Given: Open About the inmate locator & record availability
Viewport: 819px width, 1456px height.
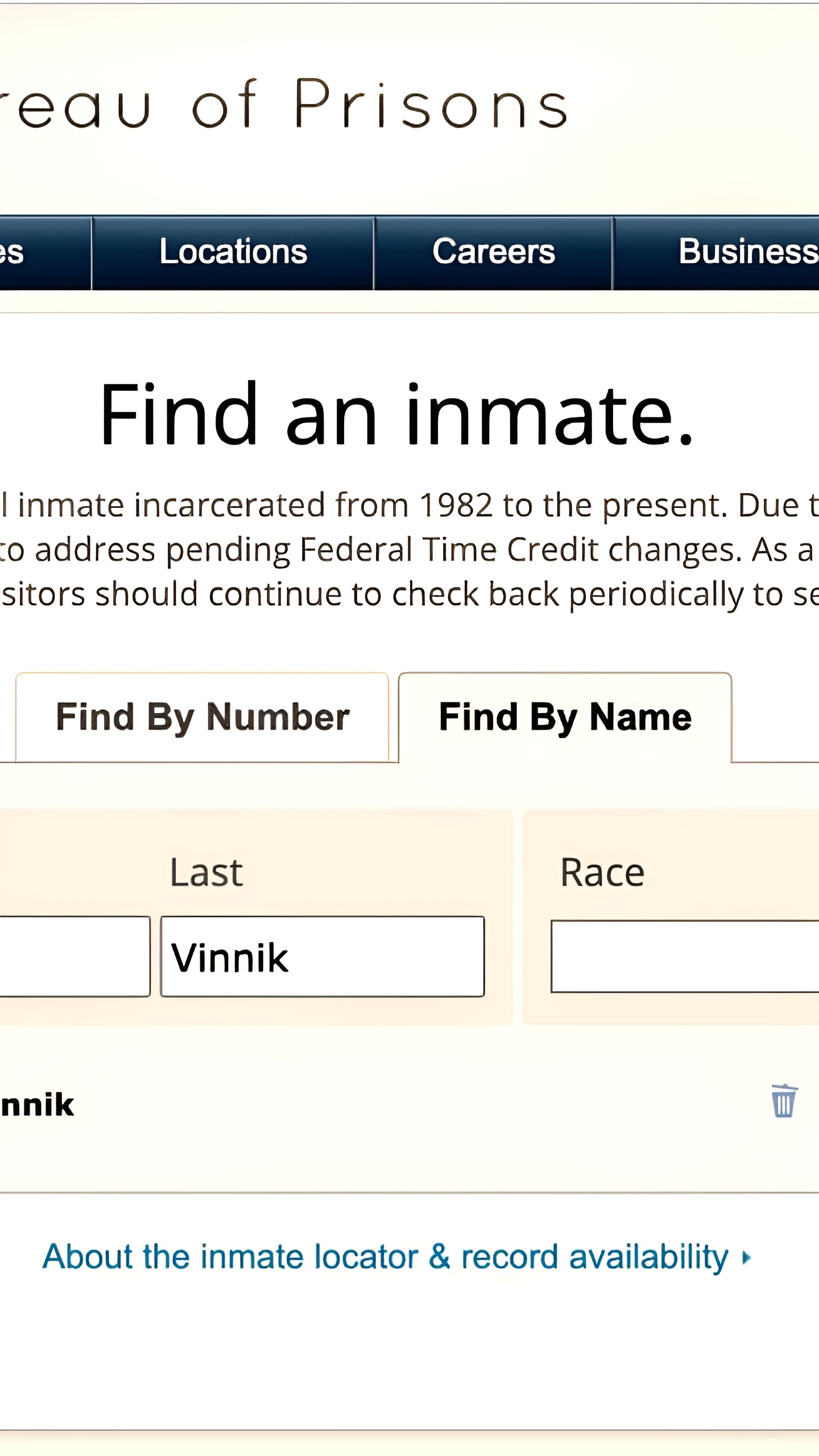Looking at the screenshot, I should tap(385, 1258).
